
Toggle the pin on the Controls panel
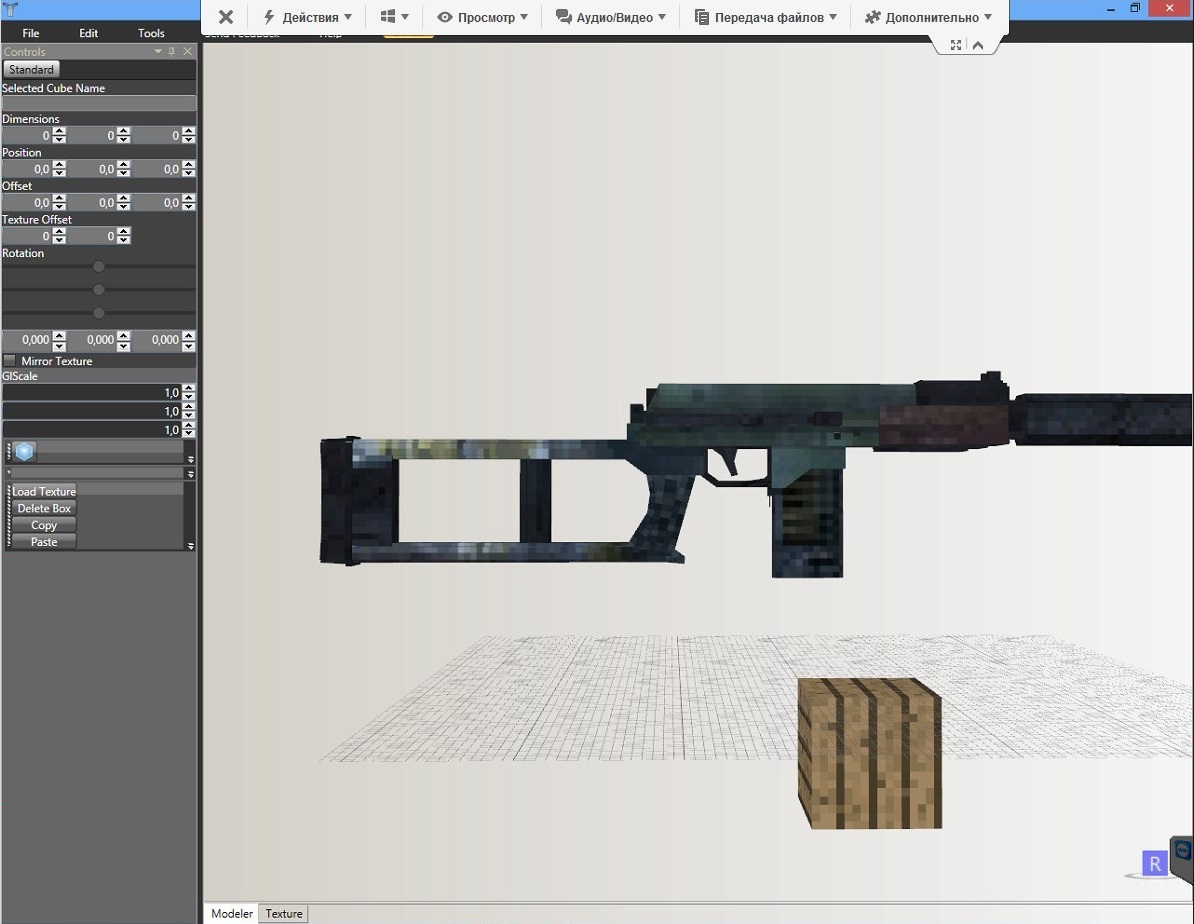[172, 51]
